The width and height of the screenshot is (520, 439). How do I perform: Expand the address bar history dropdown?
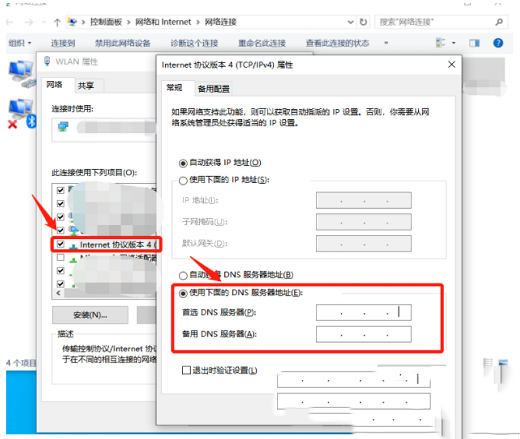[350, 22]
